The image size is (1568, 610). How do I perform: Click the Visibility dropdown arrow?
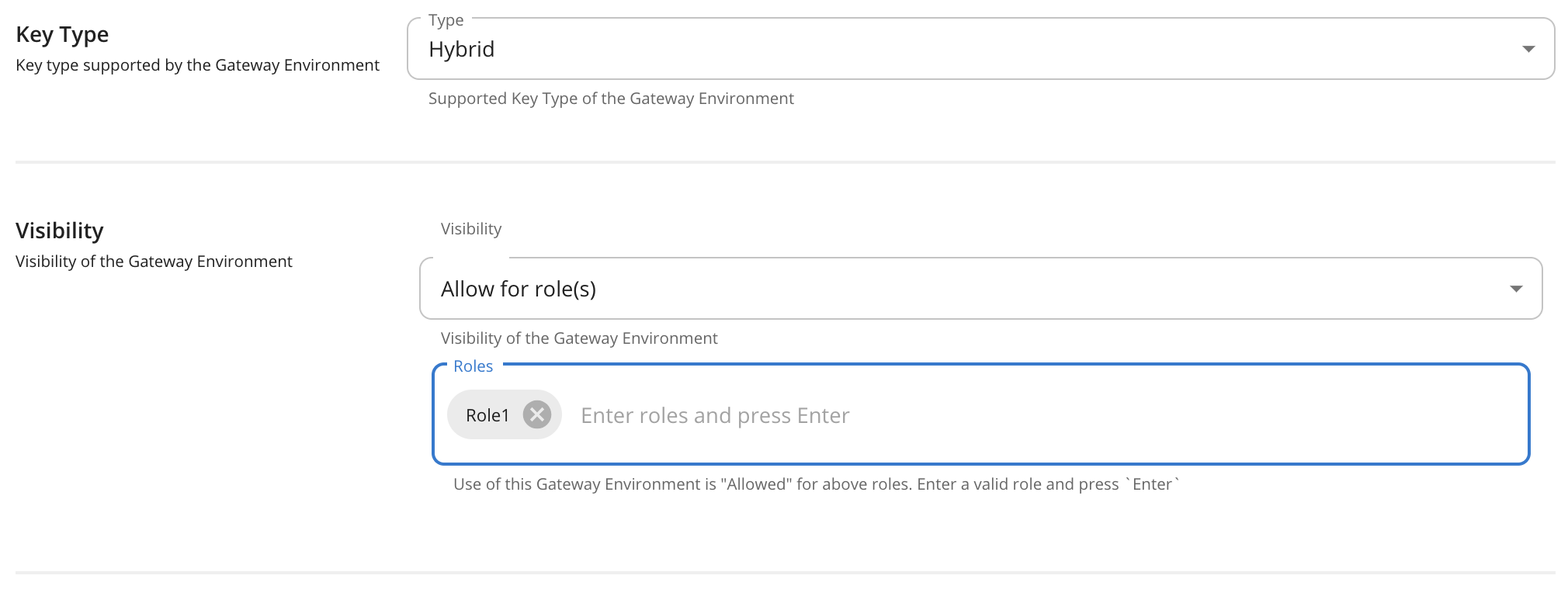[1515, 289]
